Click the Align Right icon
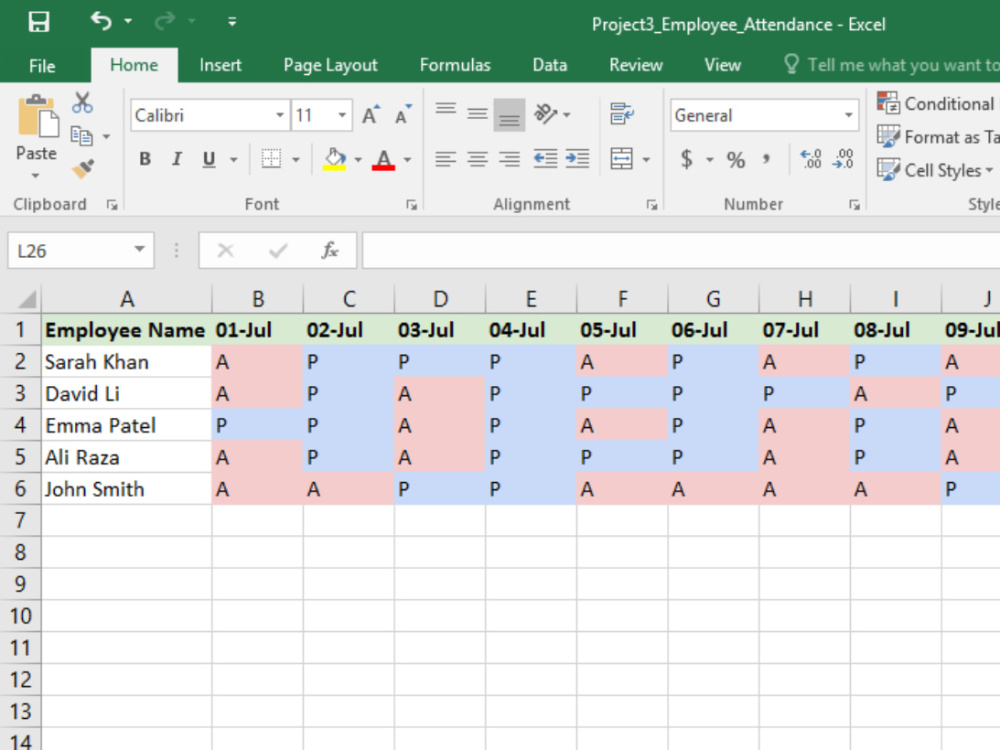Screen dimensions: 1000x750 tap(509, 159)
